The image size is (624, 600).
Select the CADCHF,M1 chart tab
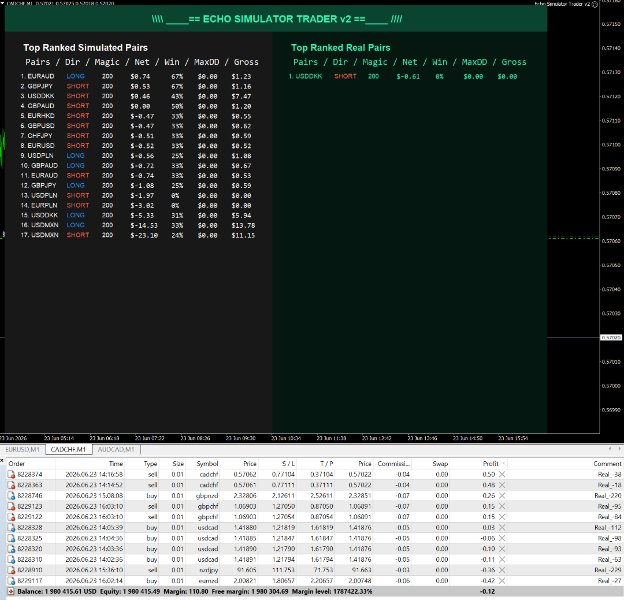pos(68,450)
